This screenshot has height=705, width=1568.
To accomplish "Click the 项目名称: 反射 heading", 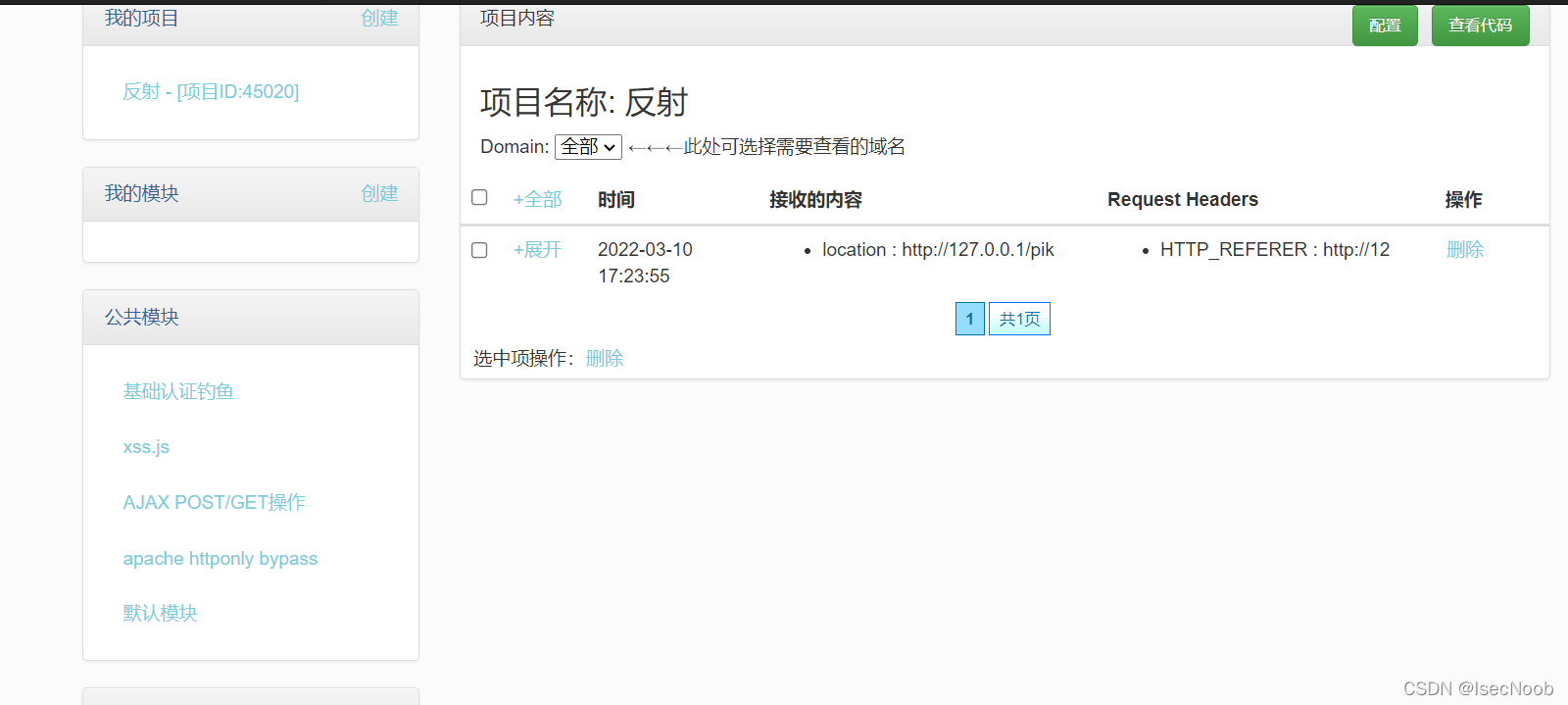I will (584, 102).
